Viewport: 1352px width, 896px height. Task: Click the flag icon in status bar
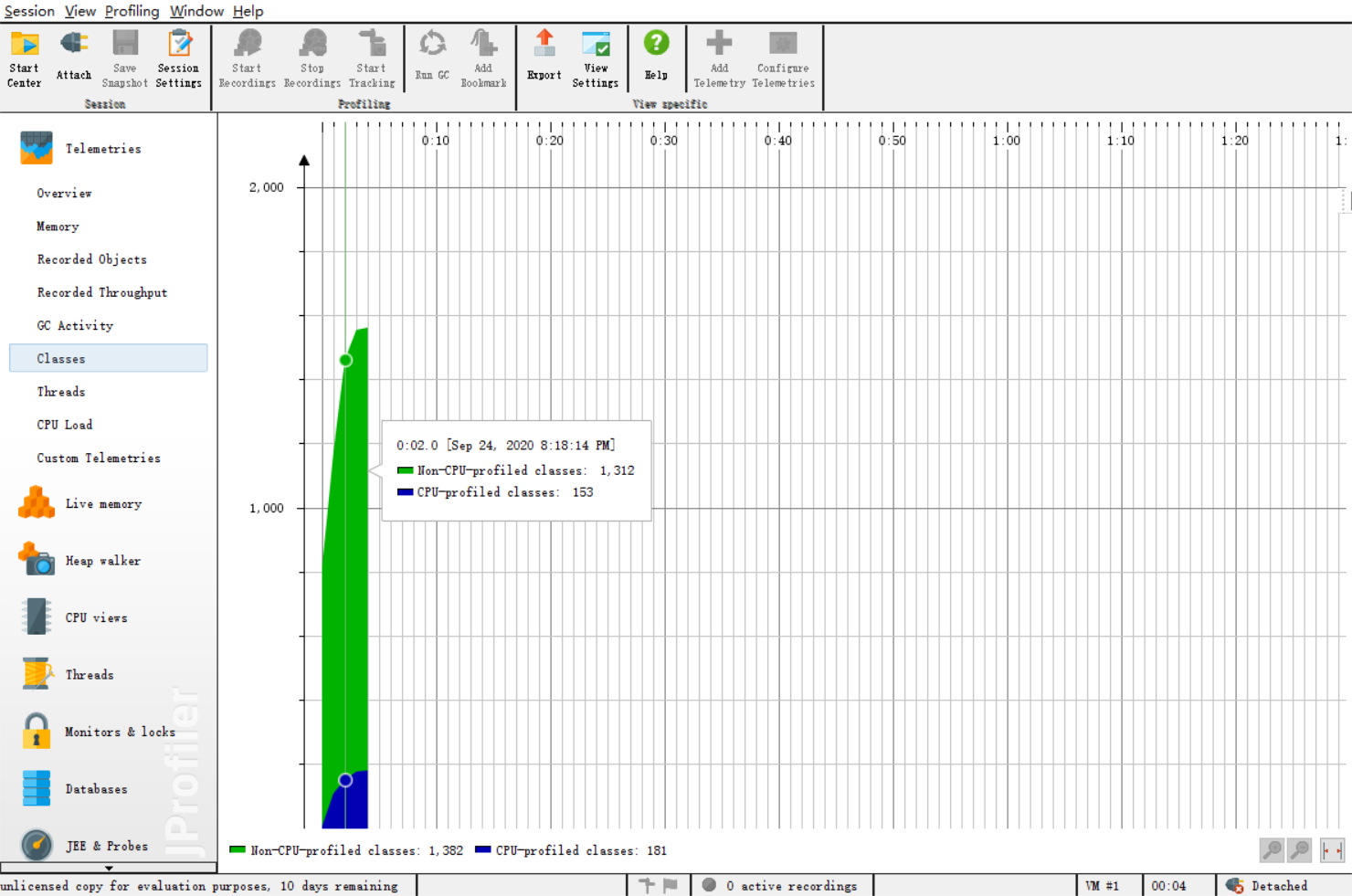coord(671,885)
